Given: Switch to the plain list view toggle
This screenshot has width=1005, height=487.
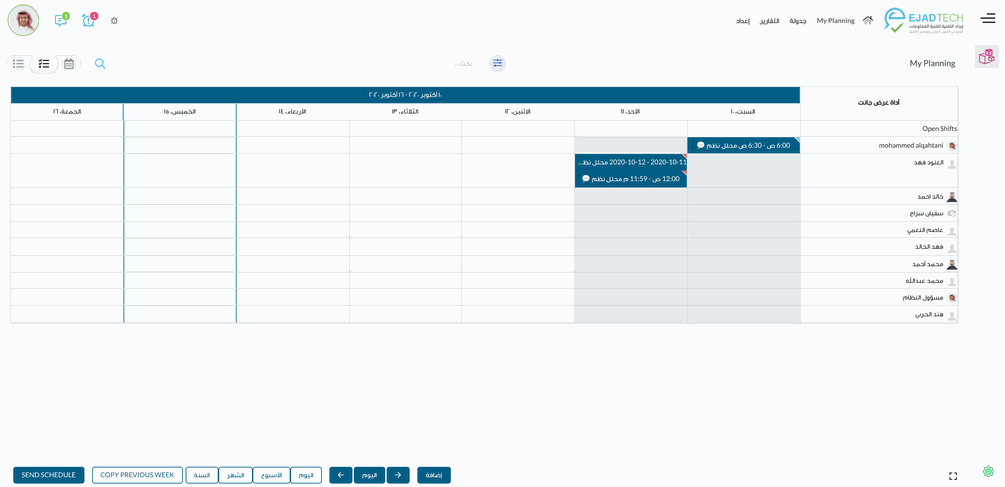Looking at the screenshot, I should [18, 64].
